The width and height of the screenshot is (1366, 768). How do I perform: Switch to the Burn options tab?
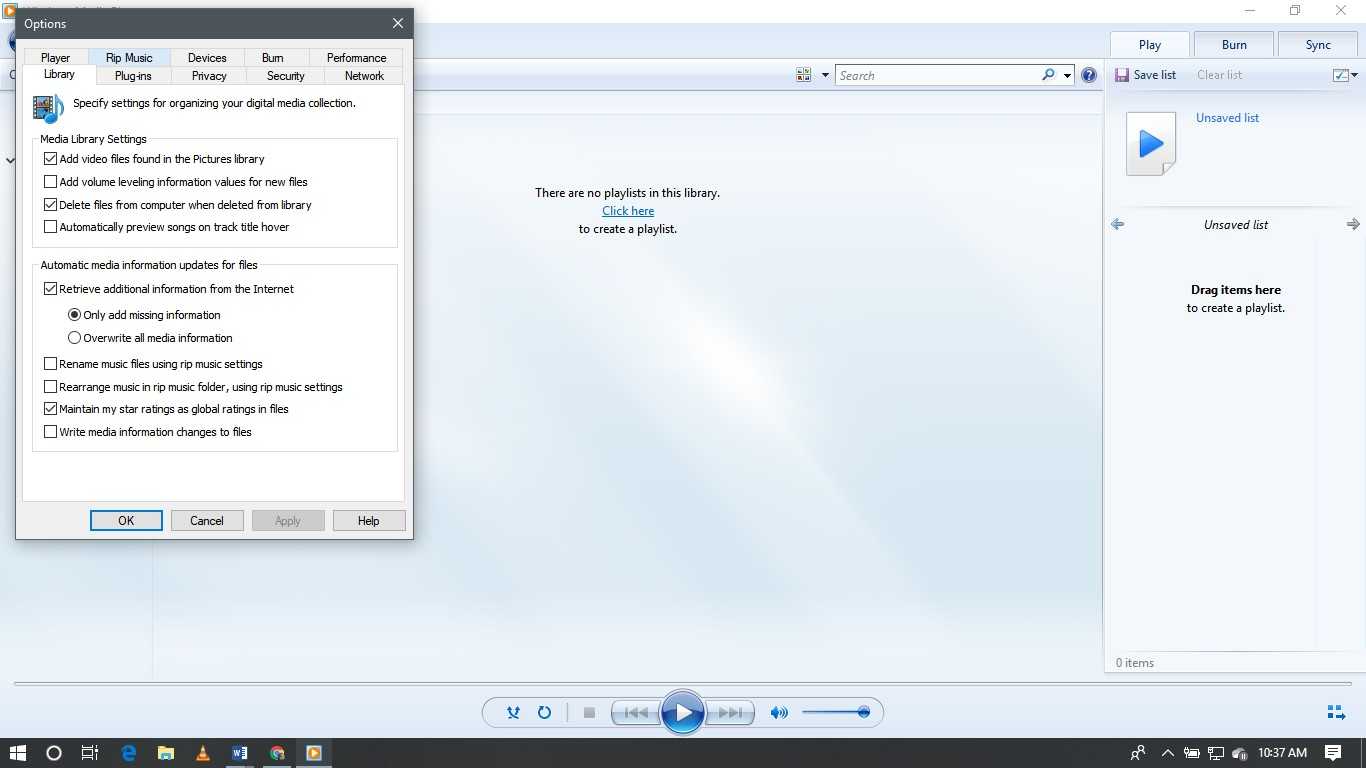pos(273,58)
